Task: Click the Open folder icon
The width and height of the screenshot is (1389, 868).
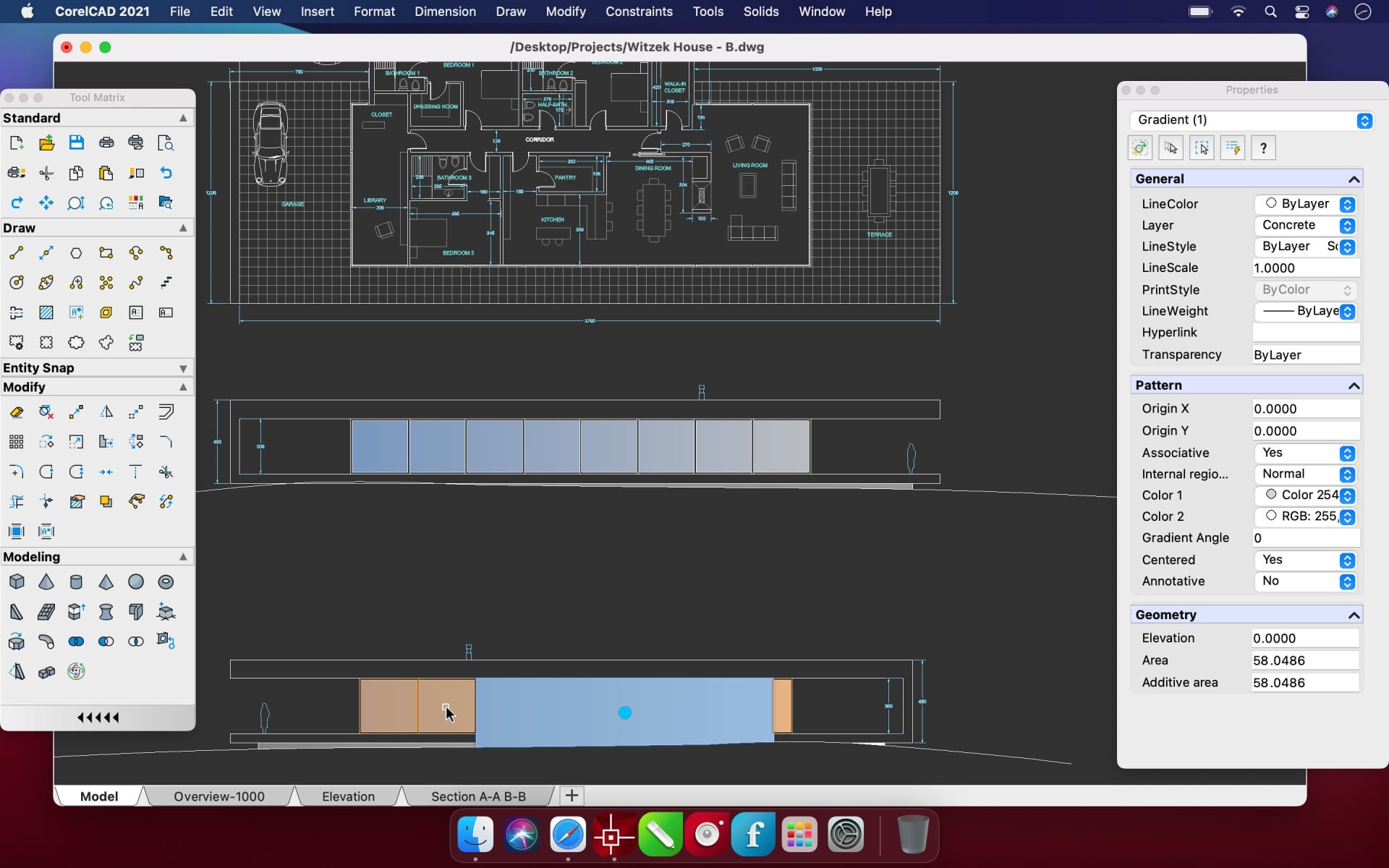Action: click(46, 142)
